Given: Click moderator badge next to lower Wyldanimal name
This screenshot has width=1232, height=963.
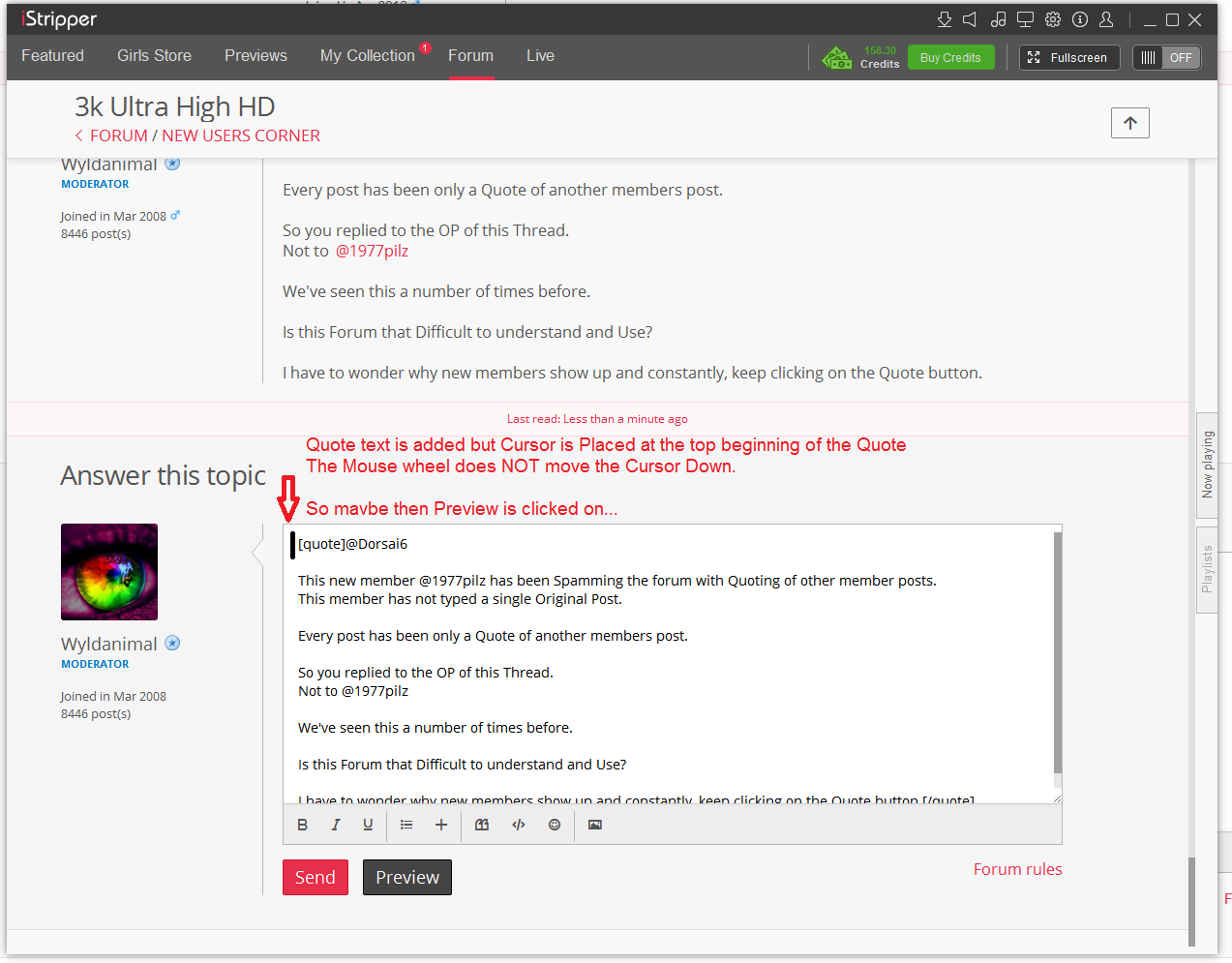Looking at the screenshot, I should pos(172,643).
